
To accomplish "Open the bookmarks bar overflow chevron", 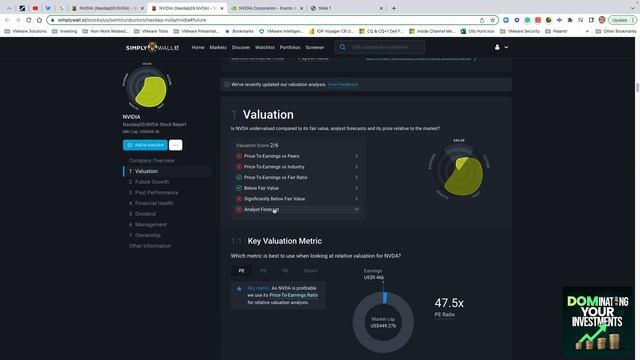I will [587, 31].
